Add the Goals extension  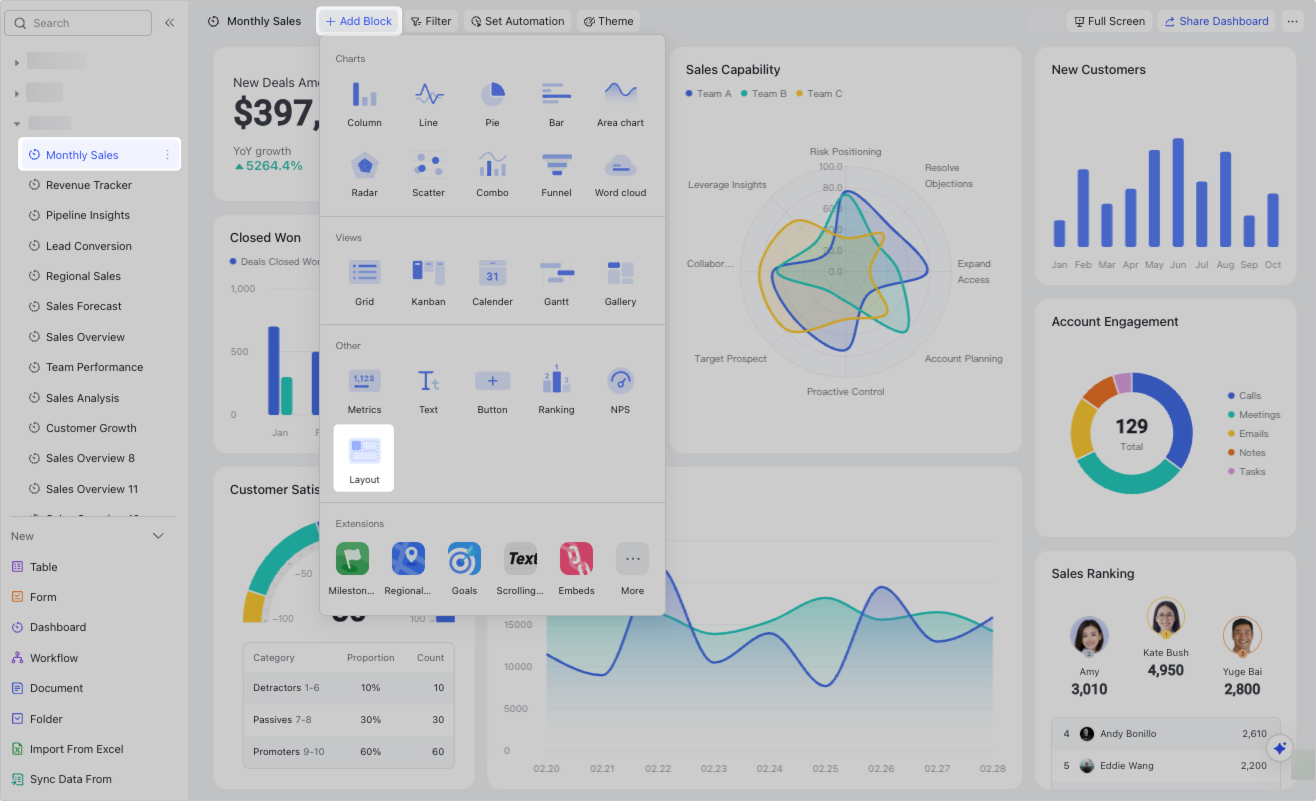click(464, 568)
